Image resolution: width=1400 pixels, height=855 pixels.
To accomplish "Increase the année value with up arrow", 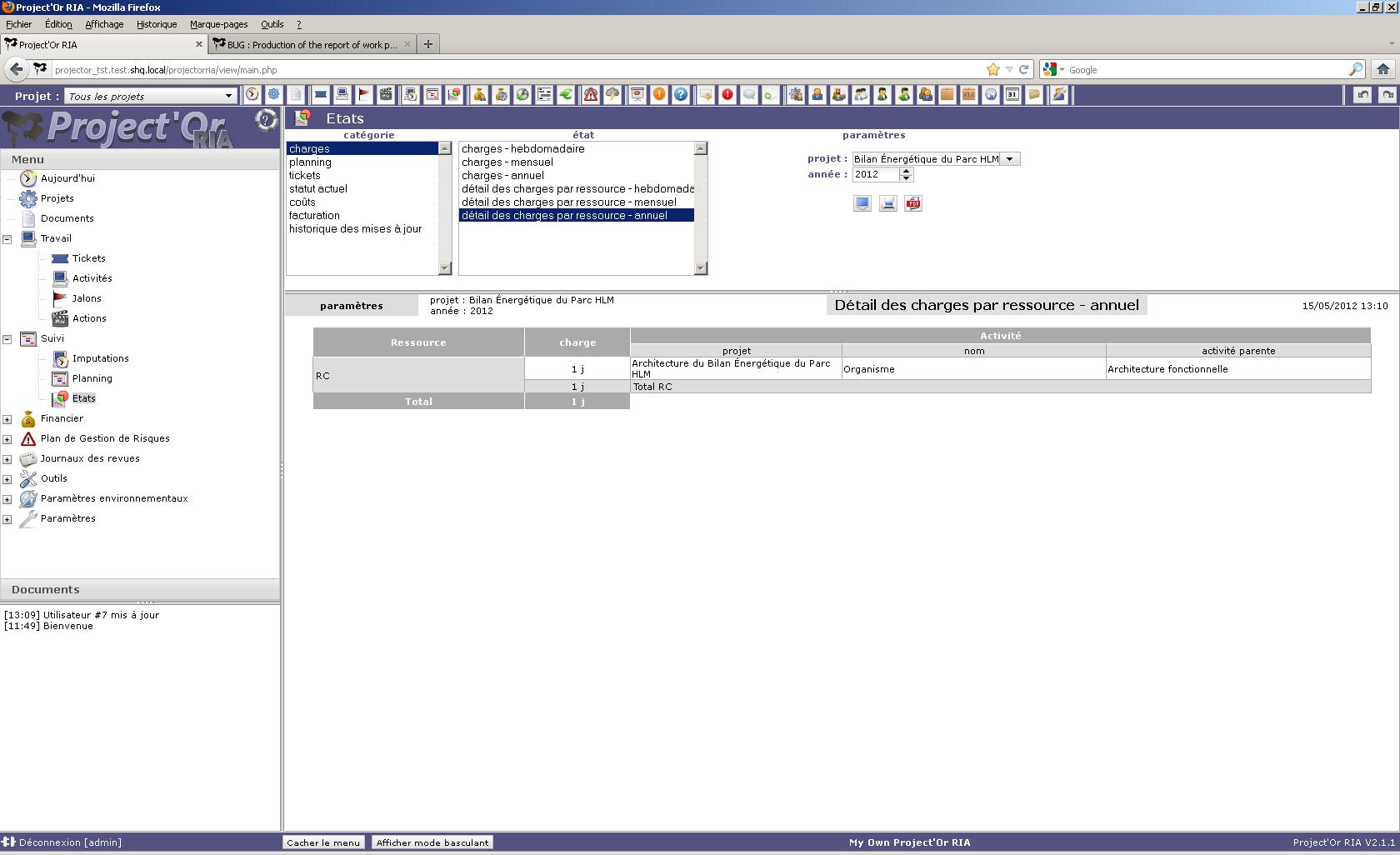I will tap(907, 171).
